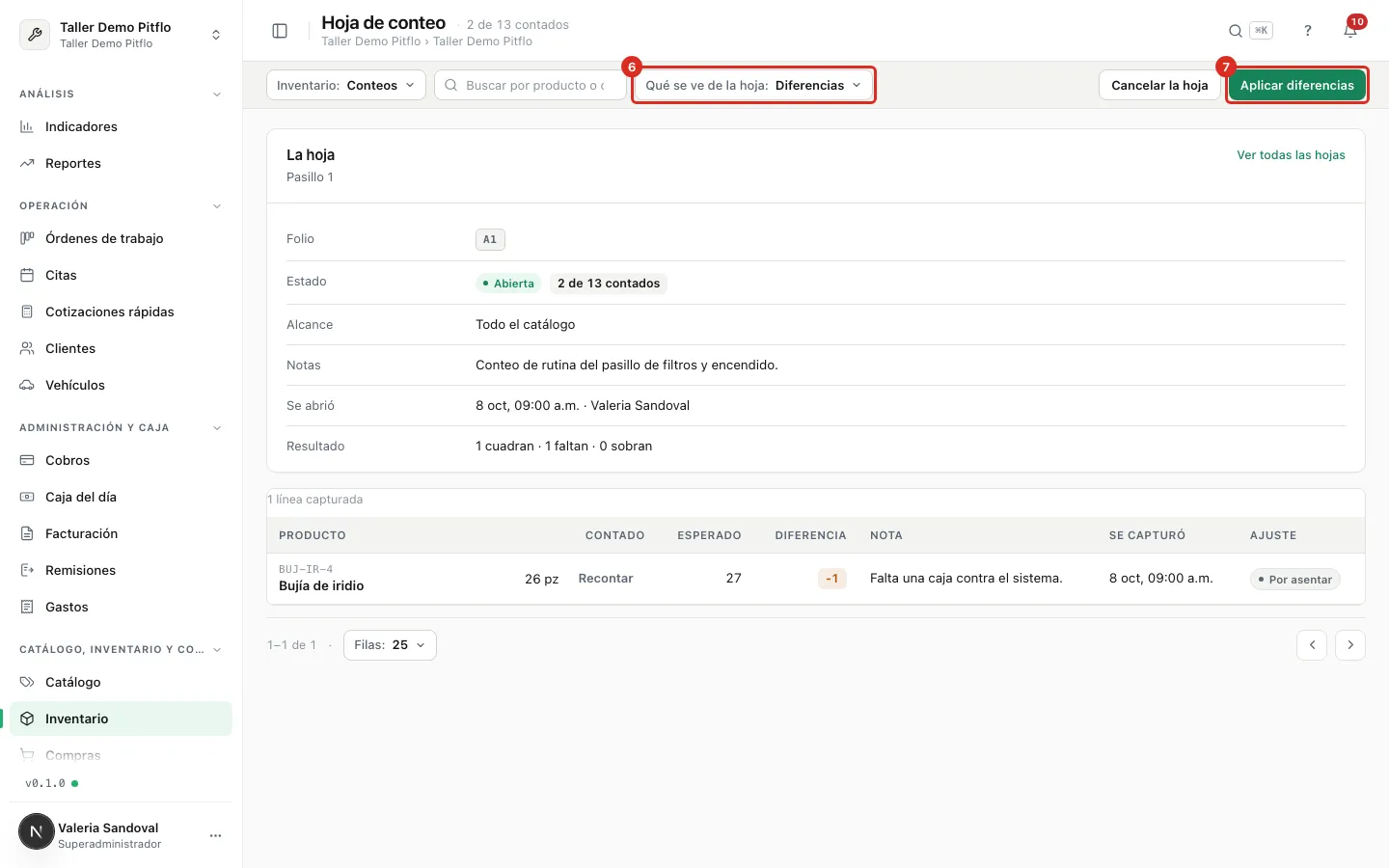Click the Buscar por producto search field
This screenshot has height=868, width=1389.
pyautogui.click(x=531, y=85)
